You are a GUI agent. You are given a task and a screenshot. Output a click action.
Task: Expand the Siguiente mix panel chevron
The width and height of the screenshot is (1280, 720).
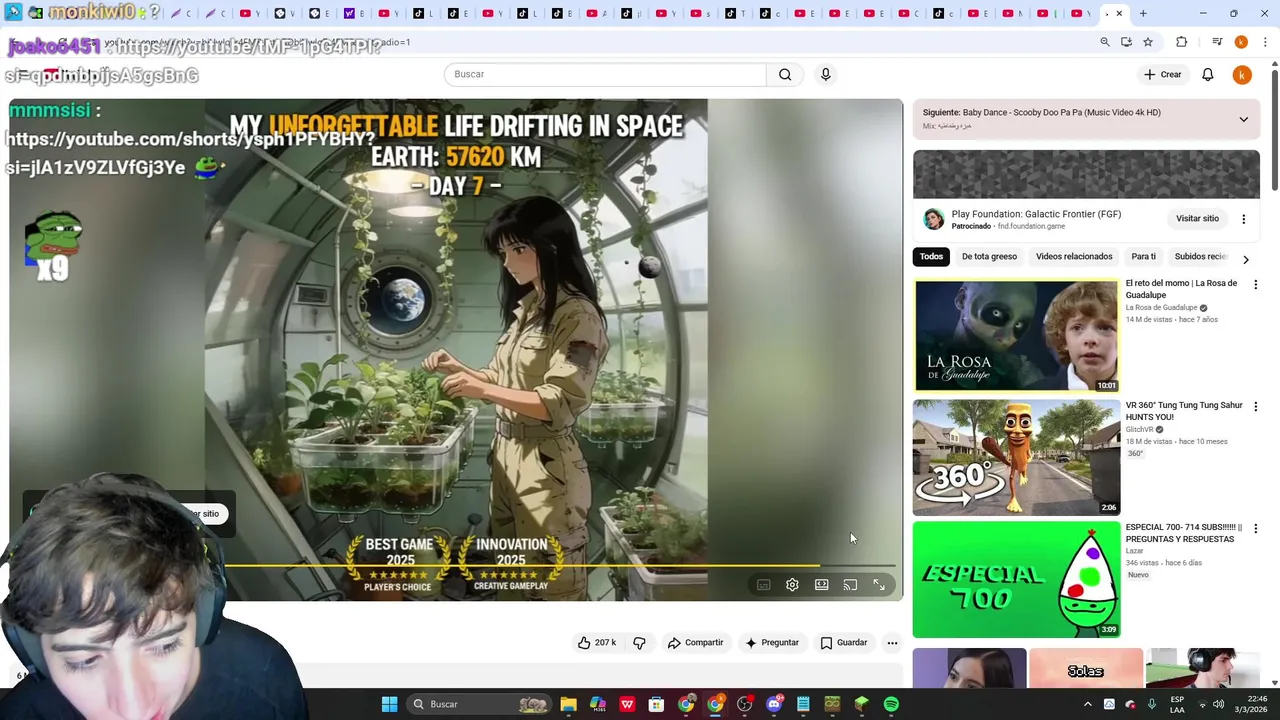(x=1243, y=119)
